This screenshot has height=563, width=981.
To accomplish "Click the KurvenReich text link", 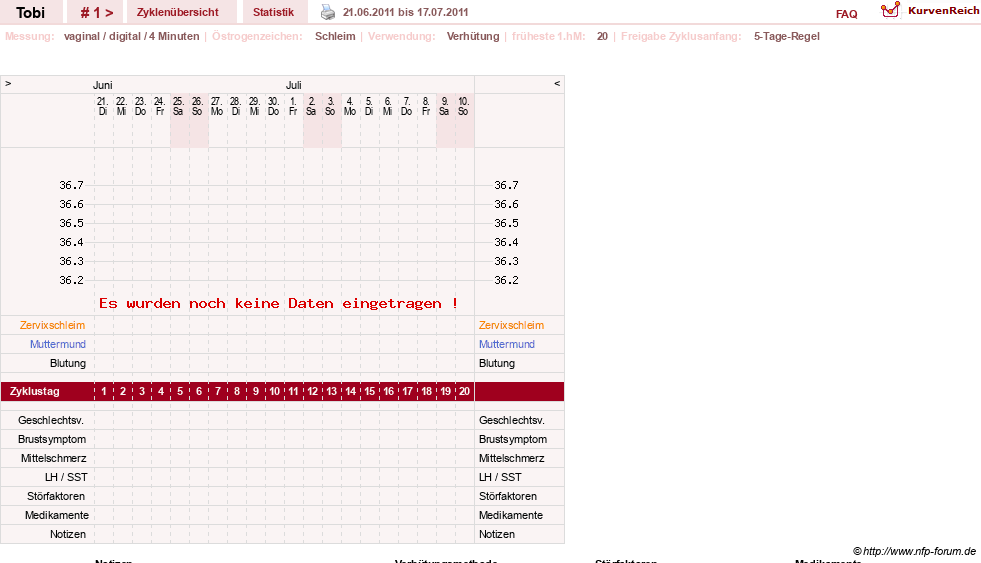I will tap(943, 11).
